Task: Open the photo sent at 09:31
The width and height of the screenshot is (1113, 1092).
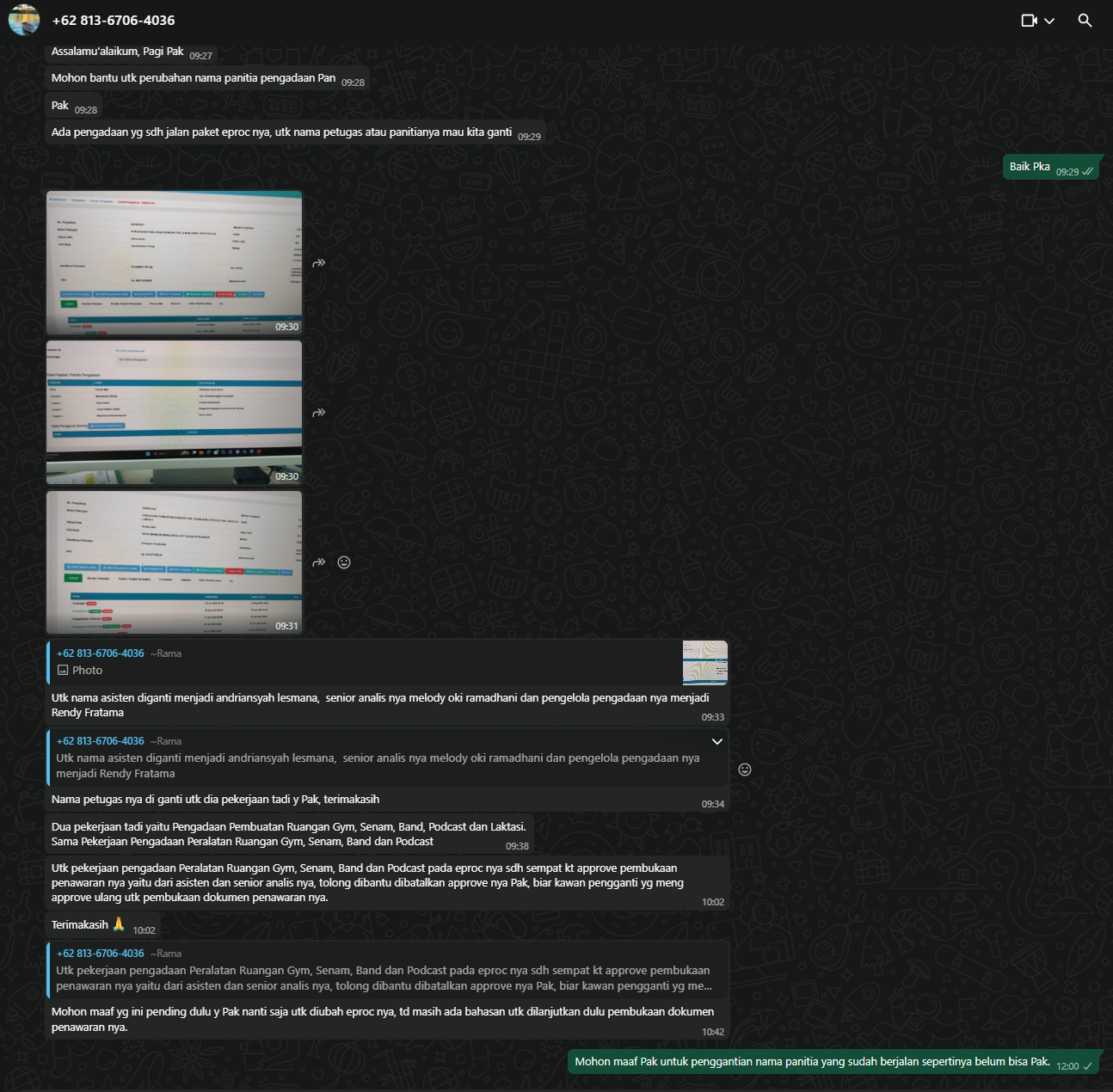Action: coord(175,562)
